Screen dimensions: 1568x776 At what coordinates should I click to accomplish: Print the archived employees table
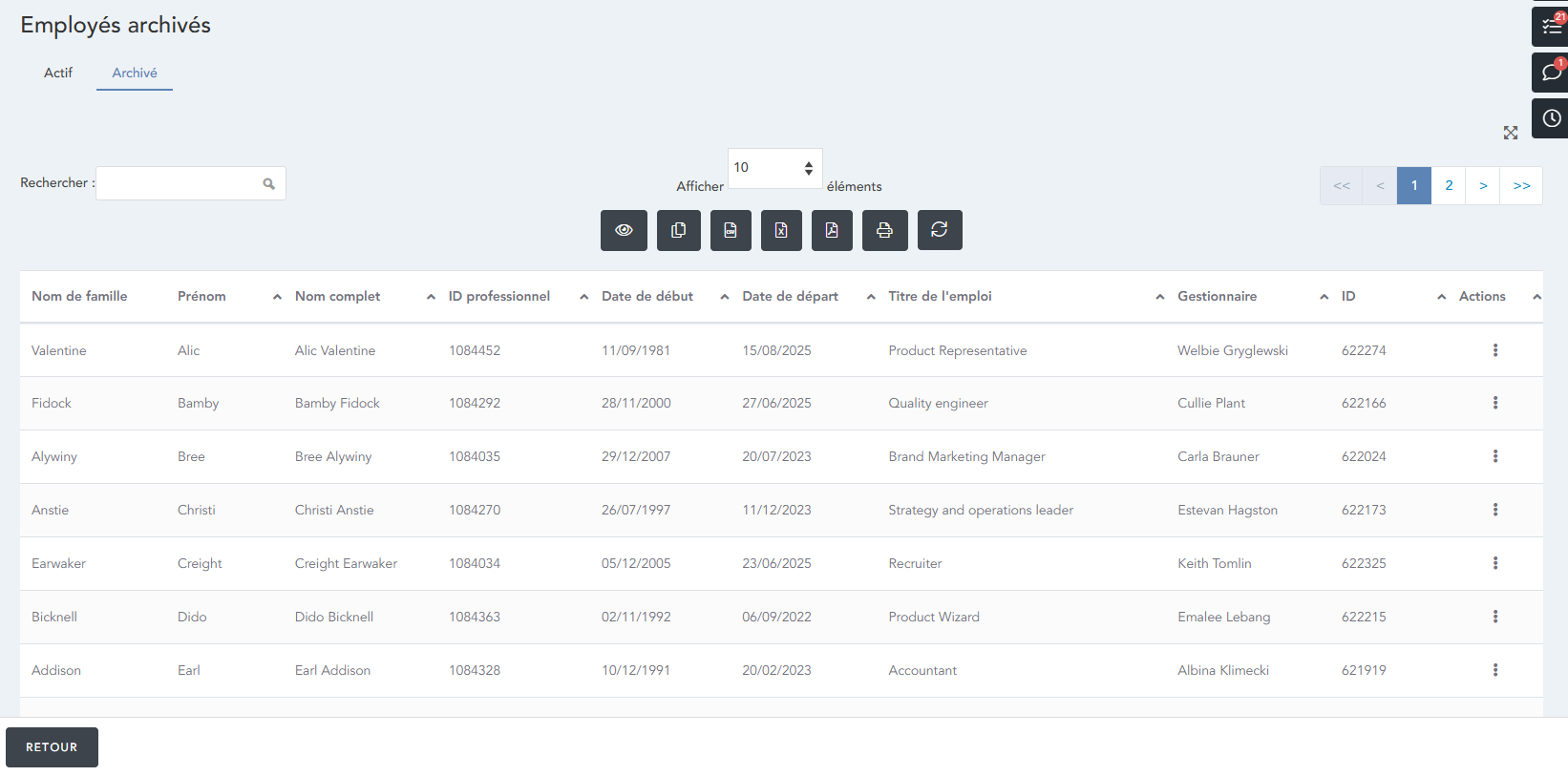(x=884, y=230)
